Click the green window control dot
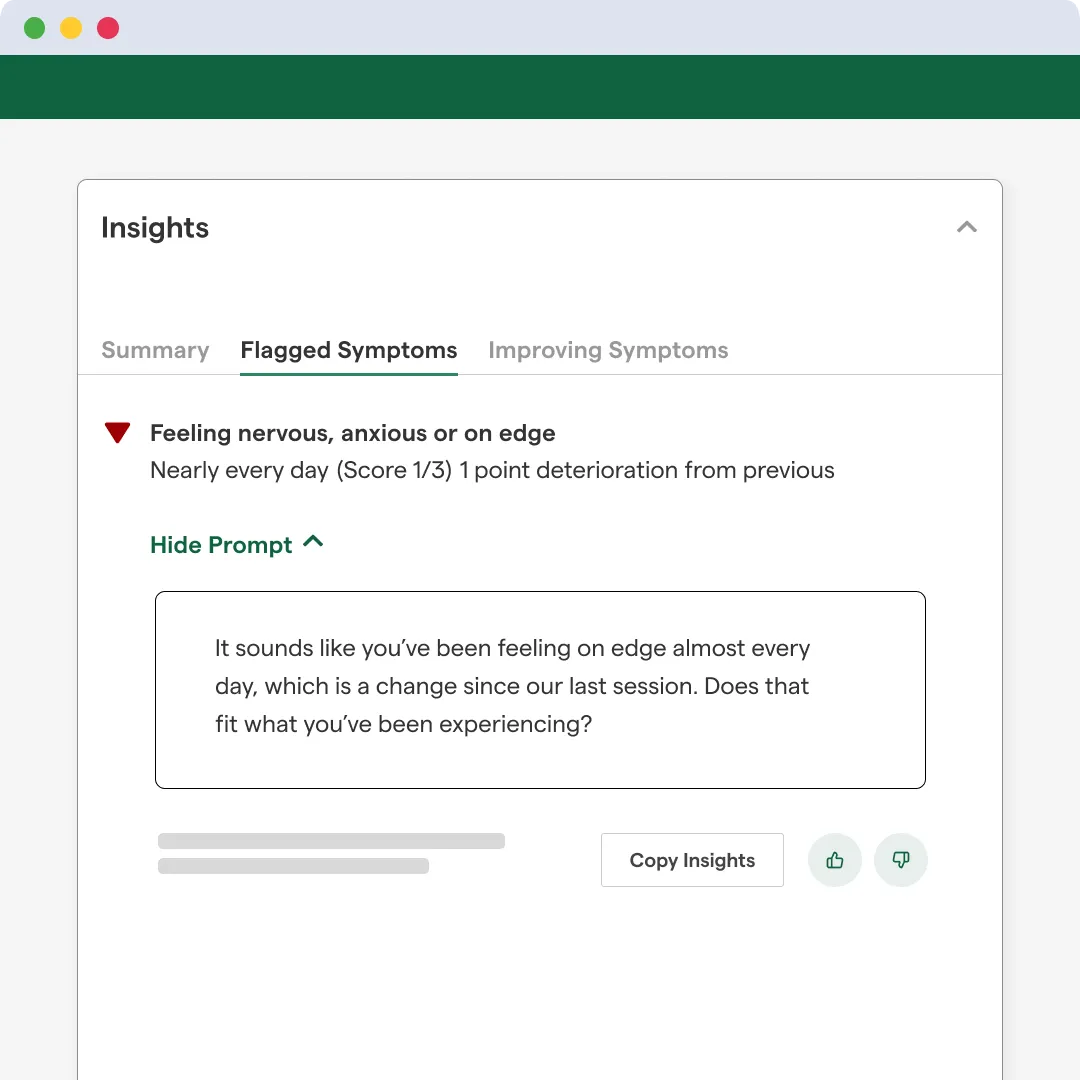Viewport: 1080px width, 1080px height. click(x=35, y=28)
